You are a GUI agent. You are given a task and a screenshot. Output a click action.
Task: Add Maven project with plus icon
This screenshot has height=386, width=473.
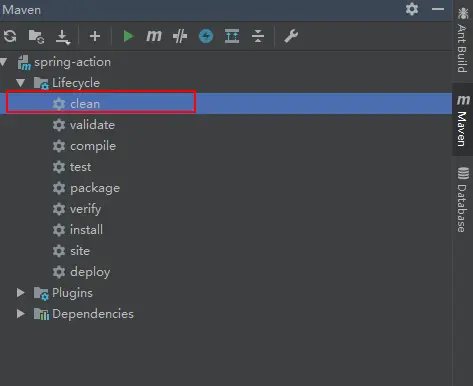95,36
